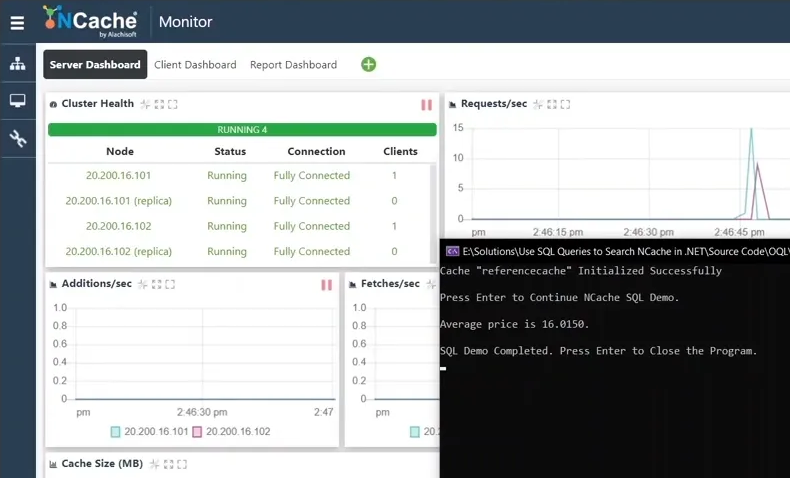Image resolution: width=790 pixels, height=478 pixels.
Task: Click the console window title bar path
Action: [x=626, y=251]
